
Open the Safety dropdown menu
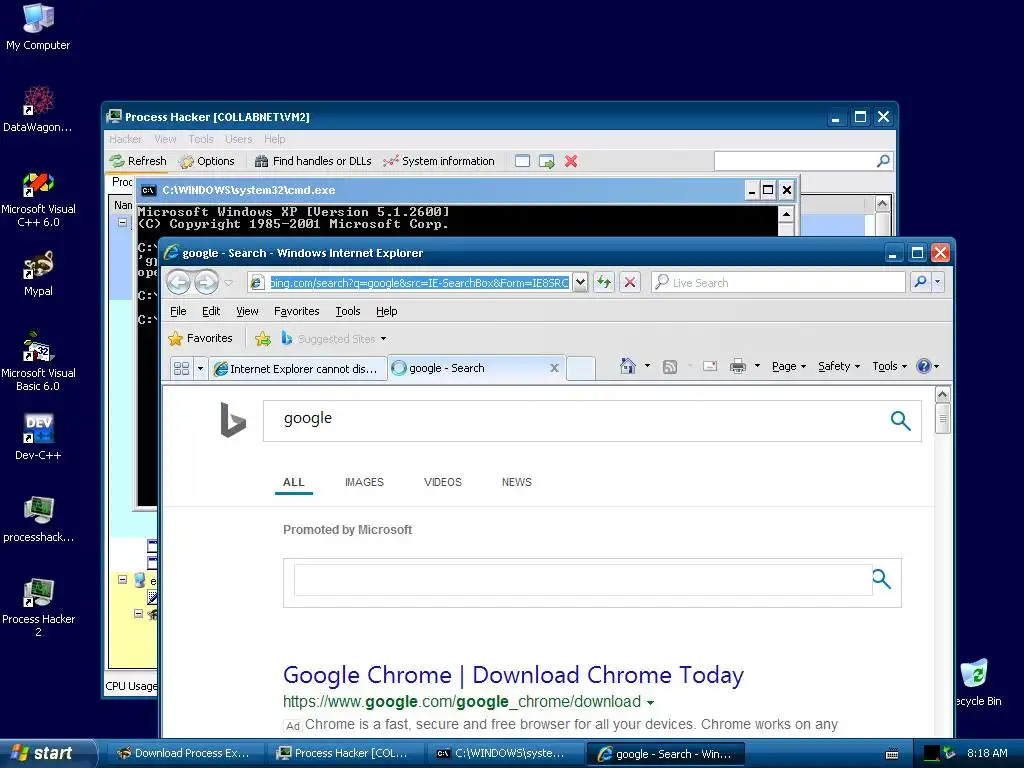click(x=839, y=366)
